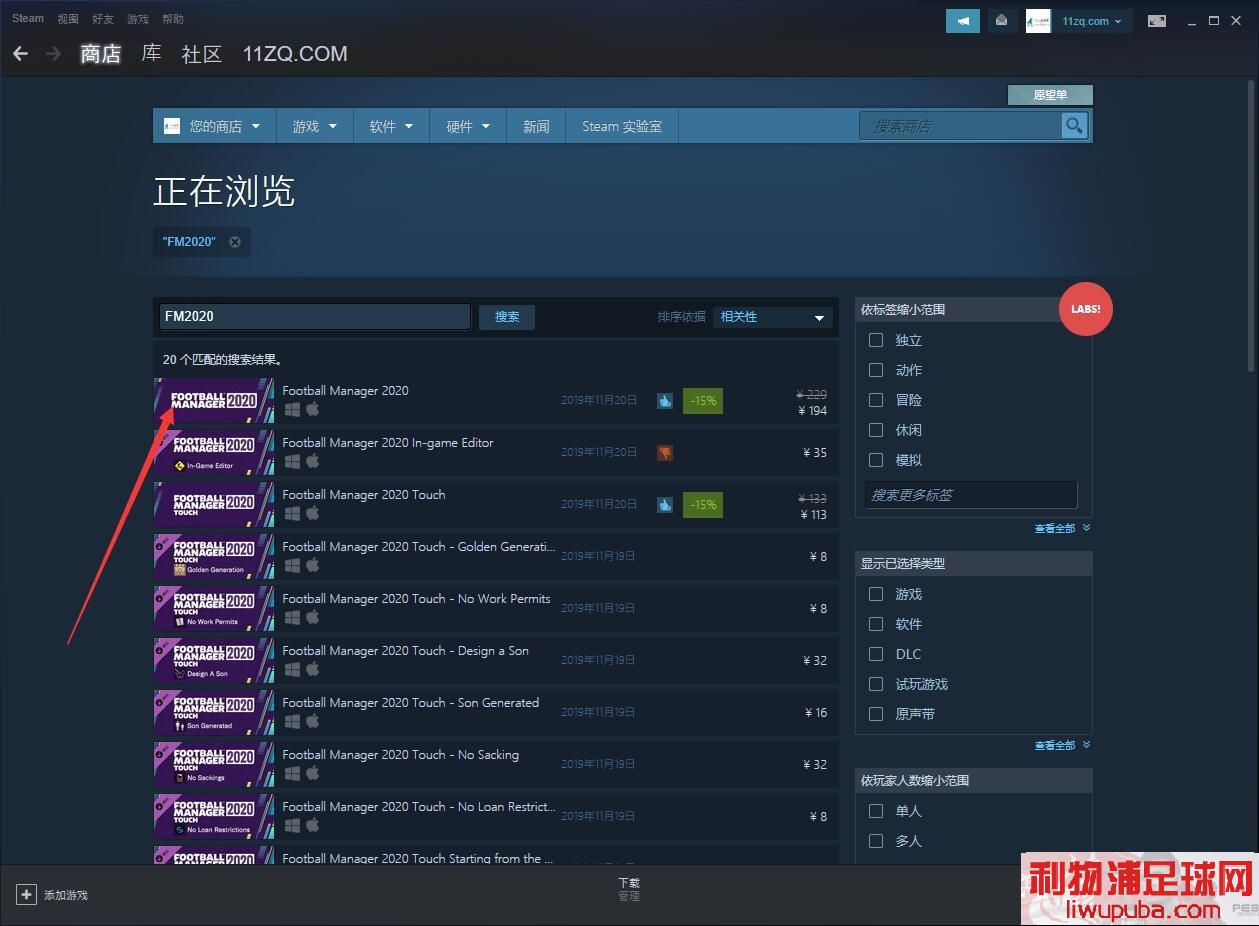Click the FM2020 search term field
Viewport: 1259px width, 926px height.
[315, 317]
